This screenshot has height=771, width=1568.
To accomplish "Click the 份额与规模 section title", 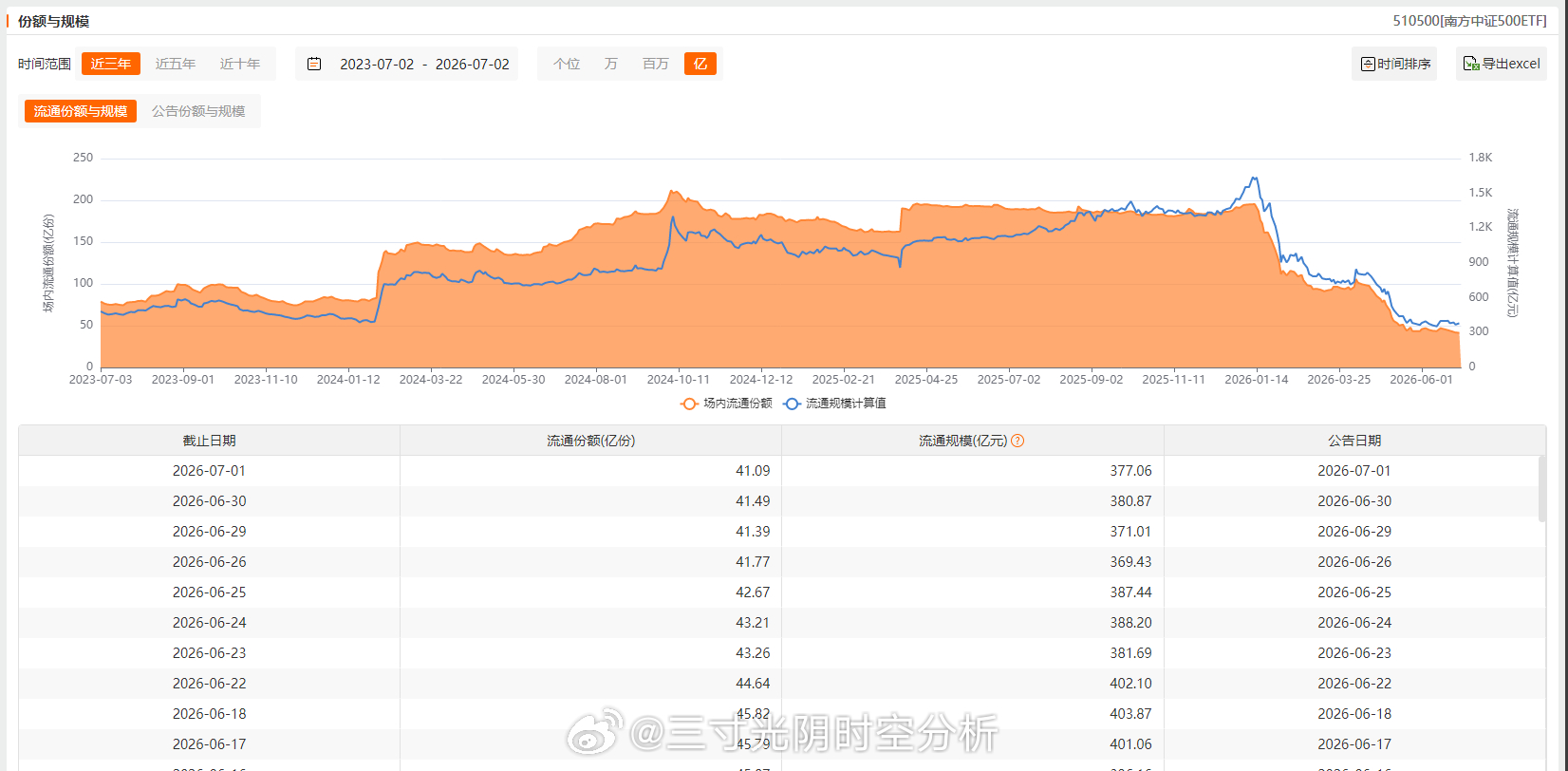I will click(x=53, y=21).
